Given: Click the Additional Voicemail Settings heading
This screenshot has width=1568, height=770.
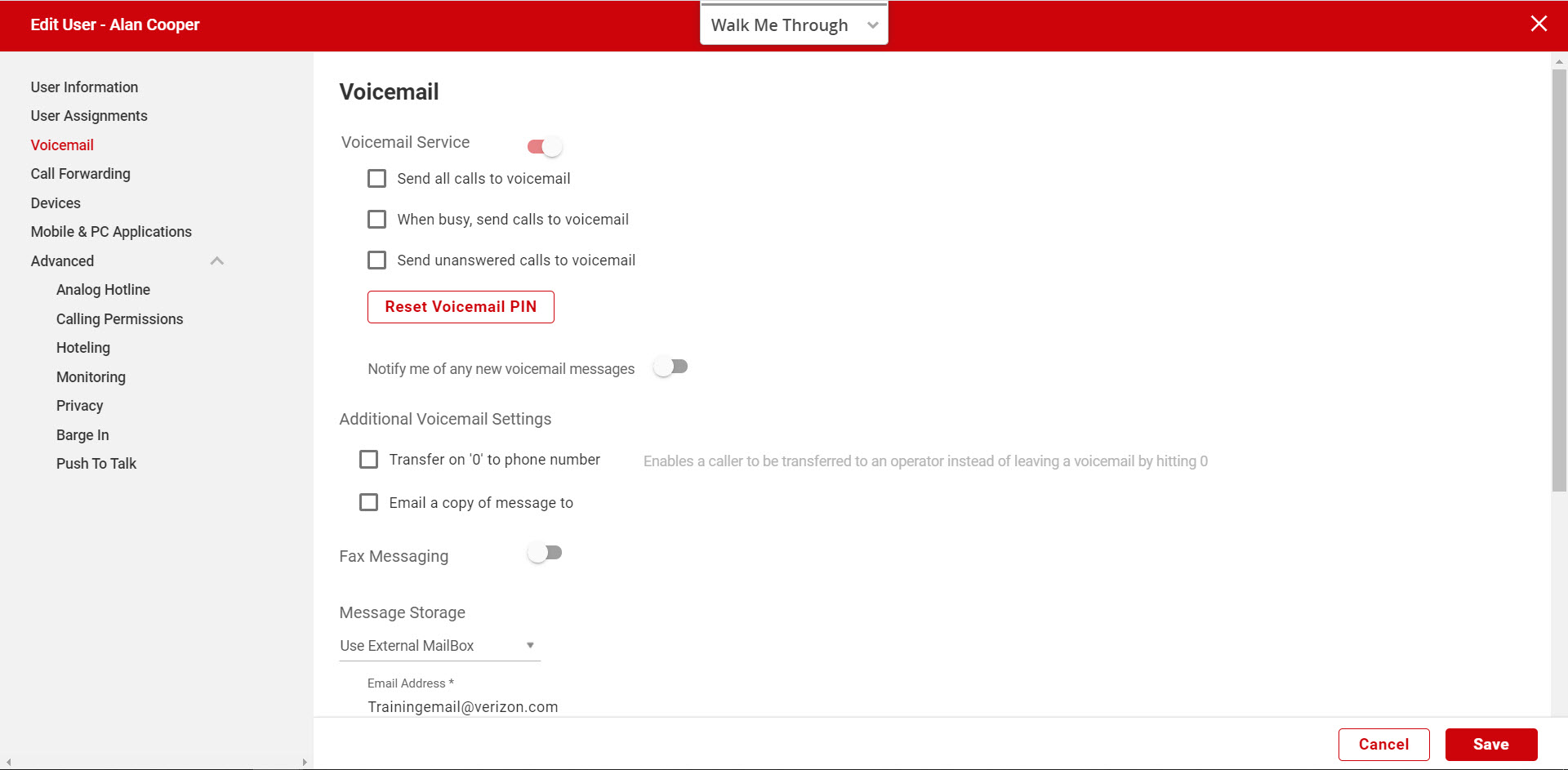Looking at the screenshot, I should pos(445,420).
